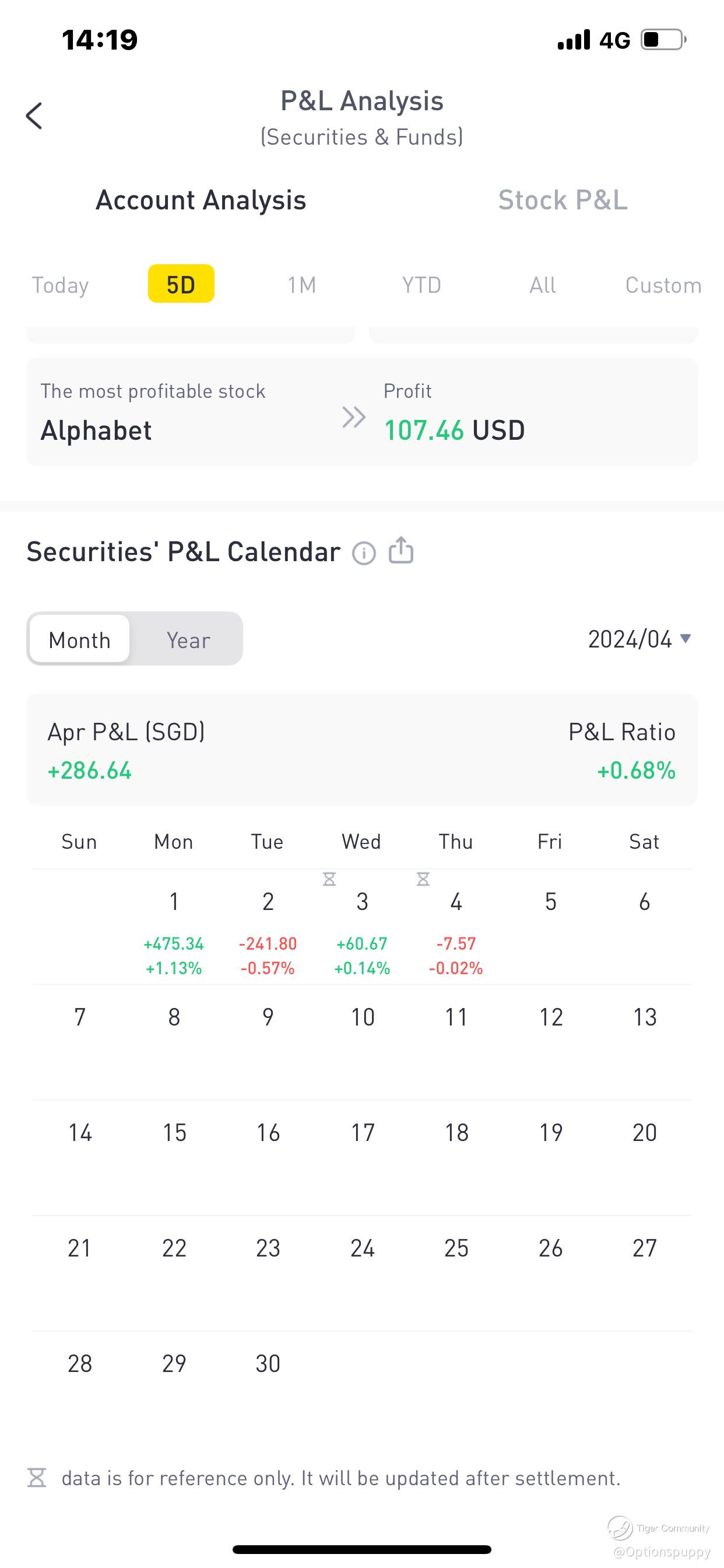
Task: Tap the share calendar icon
Action: tap(401, 550)
